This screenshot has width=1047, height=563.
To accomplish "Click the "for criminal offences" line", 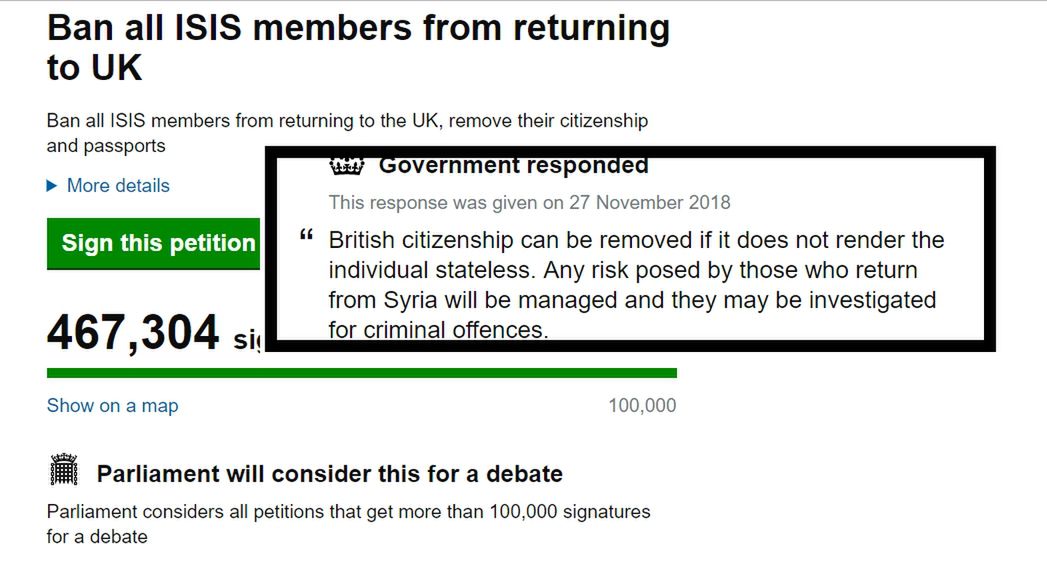I will pos(438,329).
